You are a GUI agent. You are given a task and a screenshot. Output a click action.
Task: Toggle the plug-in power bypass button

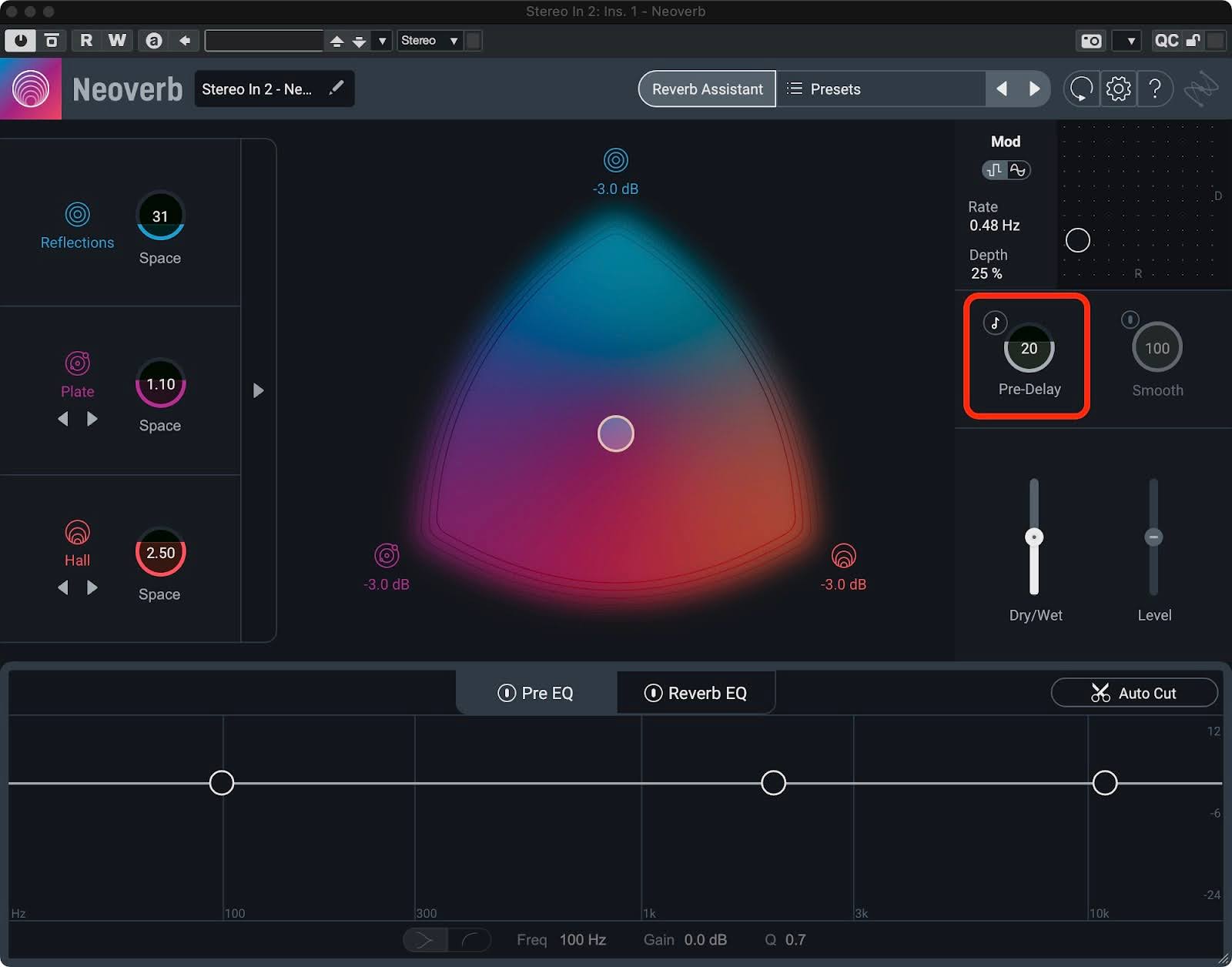tap(20, 40)
